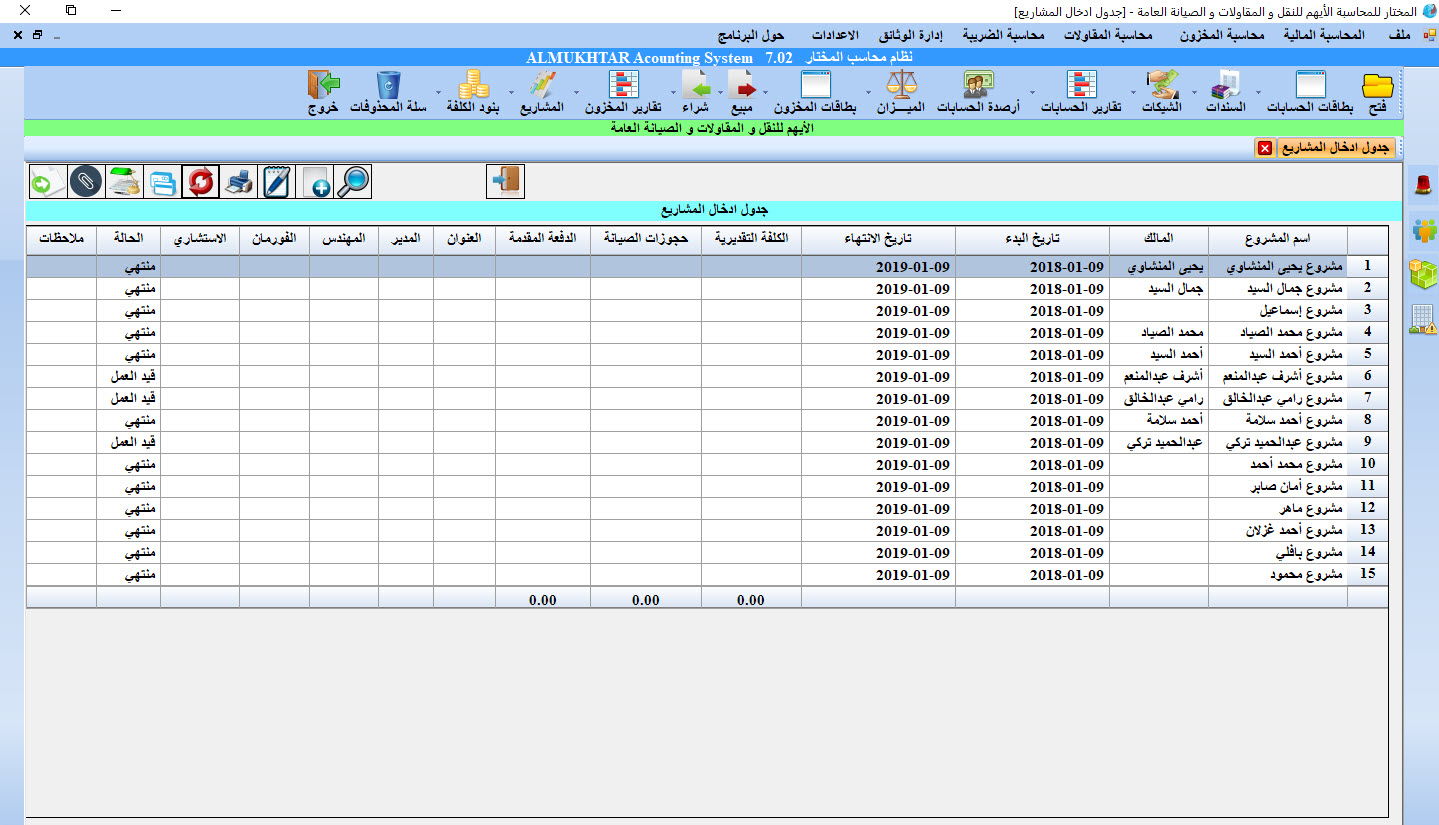Open the الميزان balance scale toolbar button
This screenshot has height=825, width=1439.
[901, 93]
